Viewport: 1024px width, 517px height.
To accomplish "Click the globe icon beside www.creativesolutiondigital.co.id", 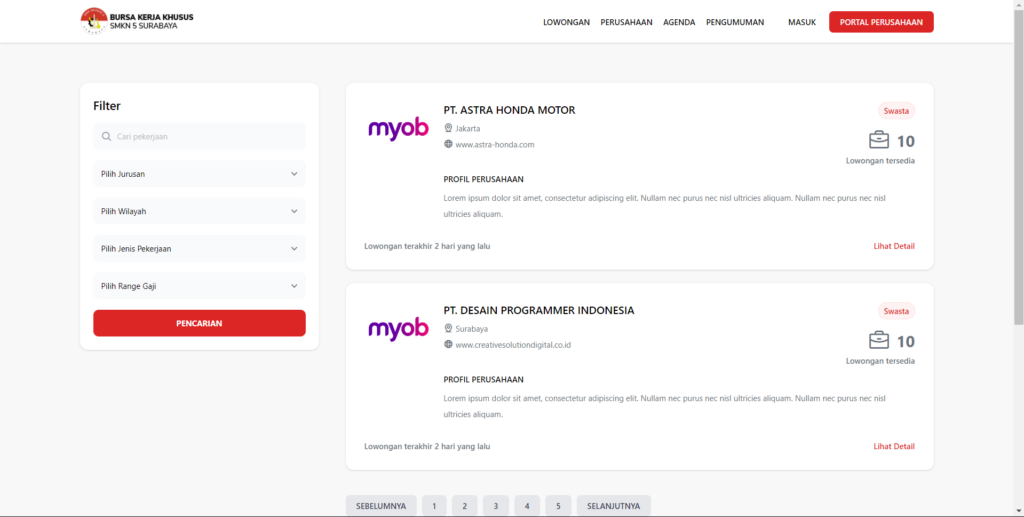I will point(448,344).
